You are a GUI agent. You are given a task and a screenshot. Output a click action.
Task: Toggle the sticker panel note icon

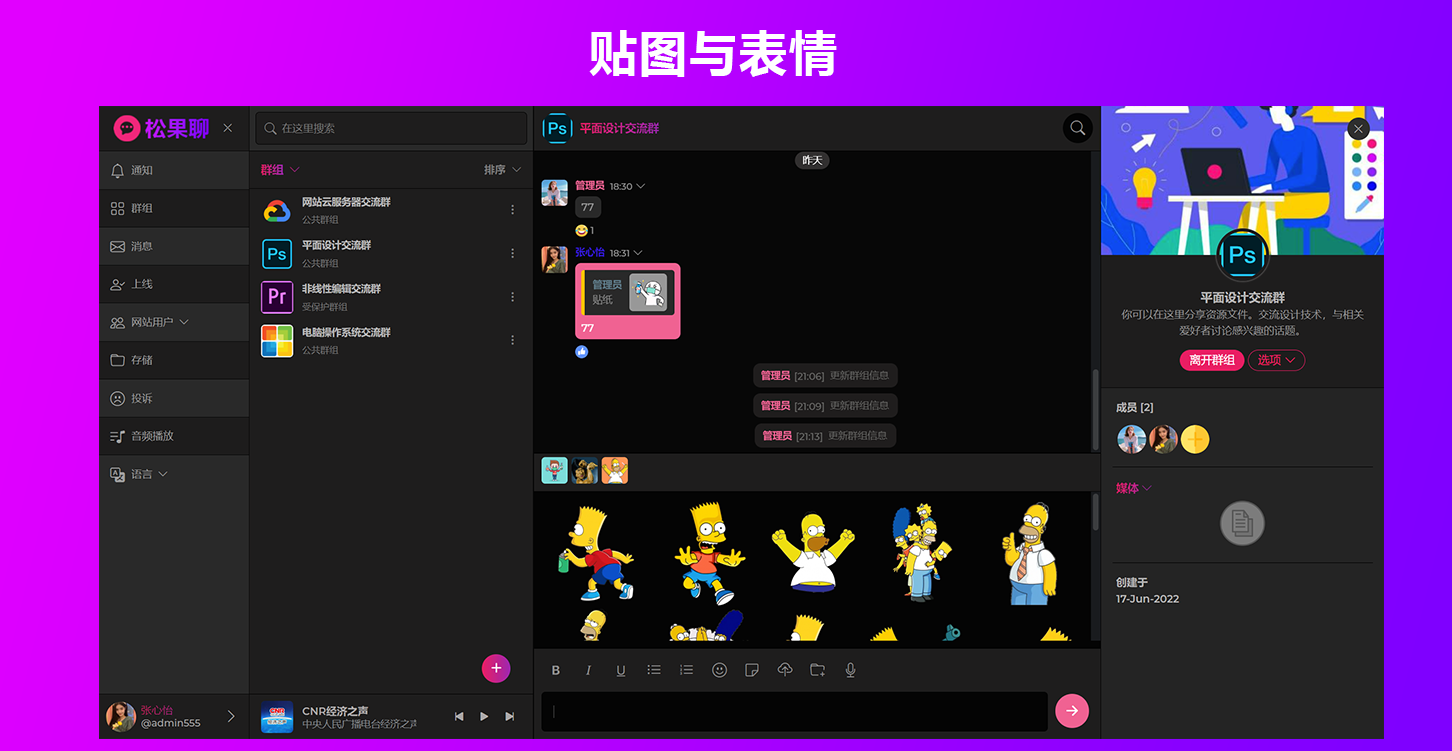pos(752,670)
